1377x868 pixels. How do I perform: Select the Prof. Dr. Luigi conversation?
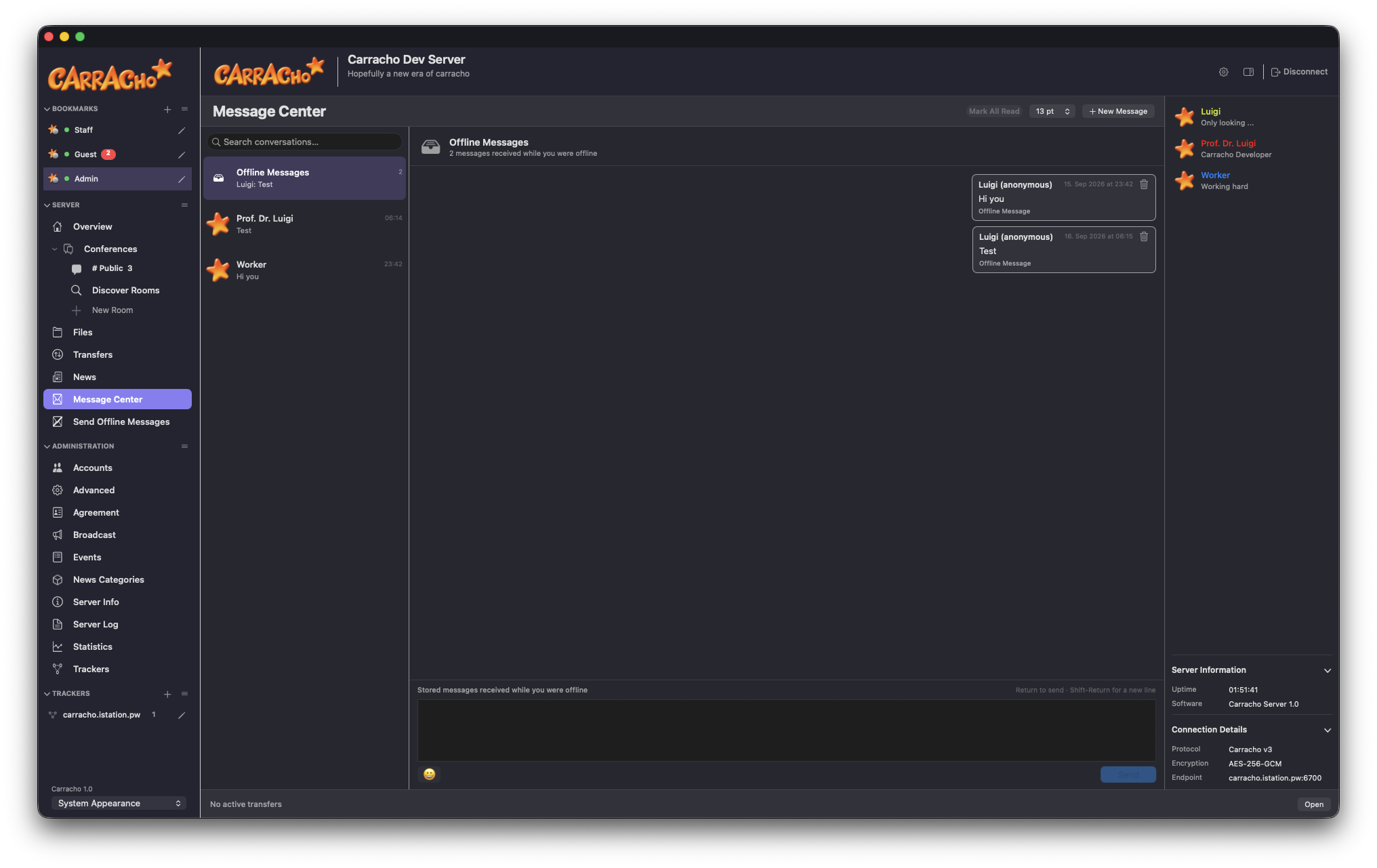coord(304,224)
